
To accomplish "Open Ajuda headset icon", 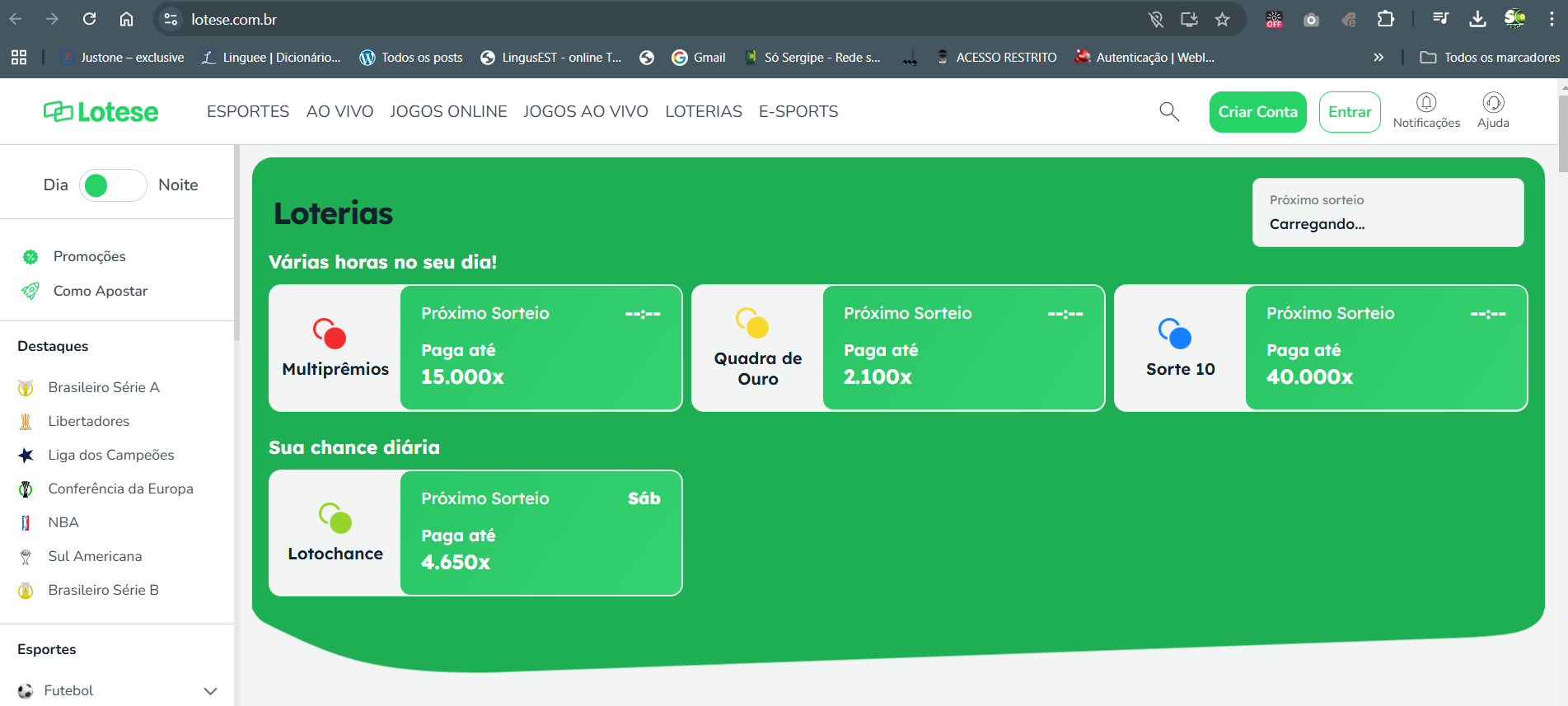I will (1493, 102).
